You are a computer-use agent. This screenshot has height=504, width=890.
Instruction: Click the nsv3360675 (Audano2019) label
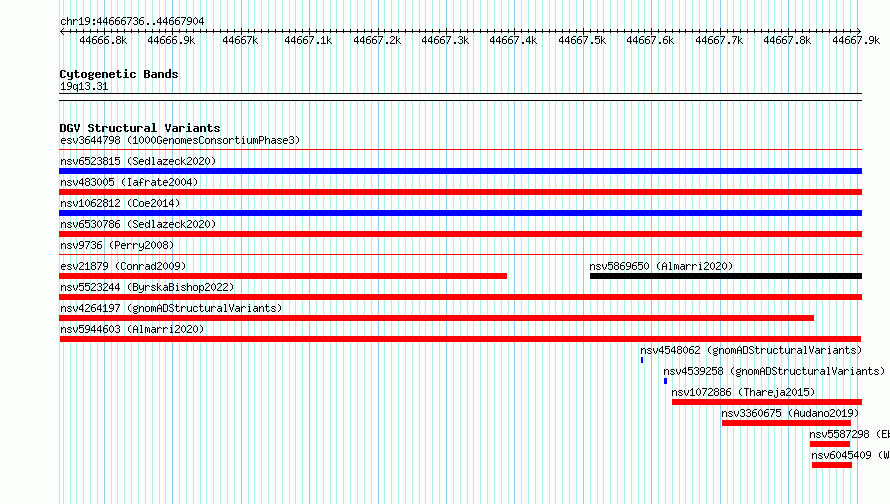click(790, 413)
